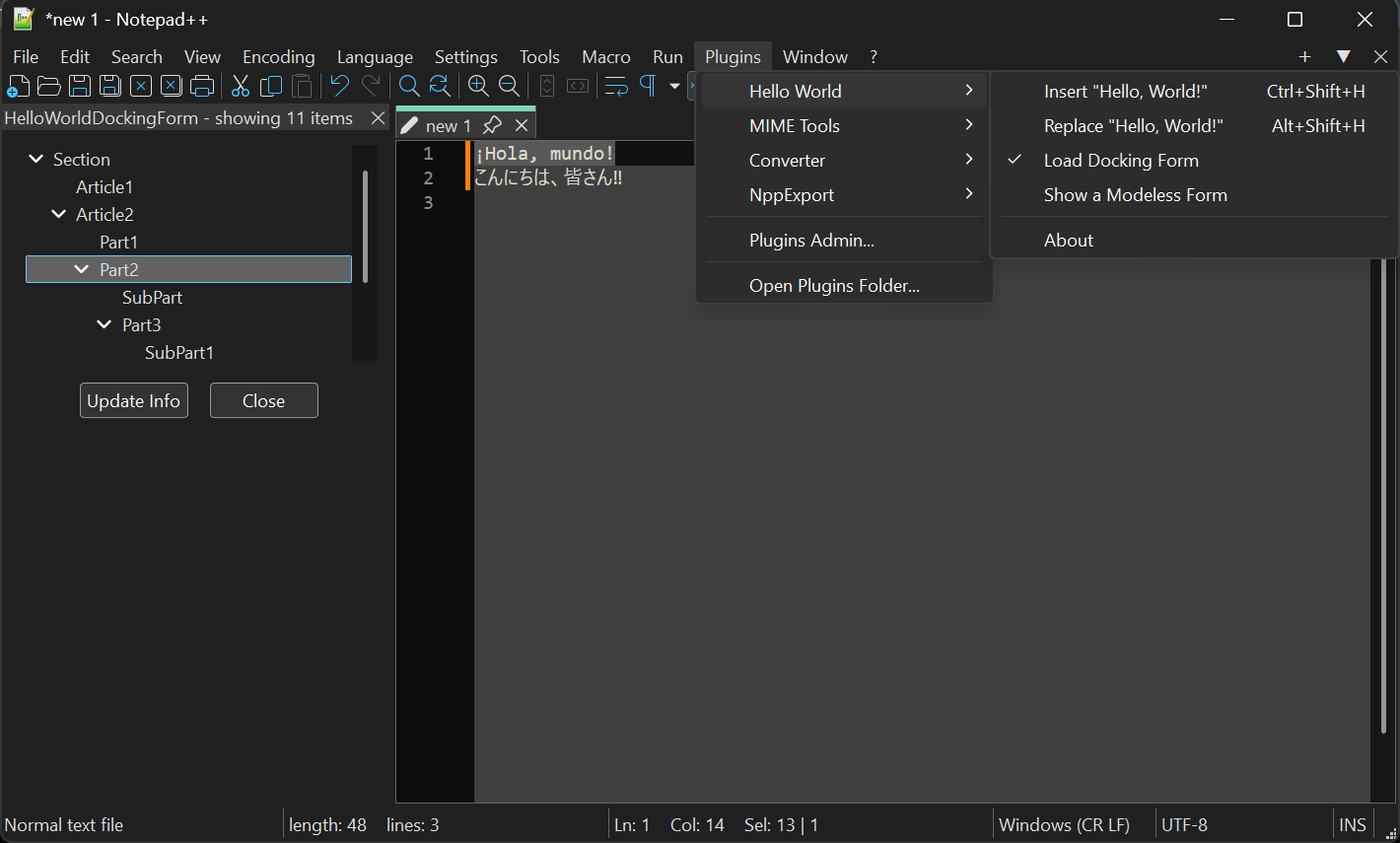The width and height of the screenshot is (1400, 843).
Task: Choose Open Plugins Folder...
Action: click(x=844, y=286)
